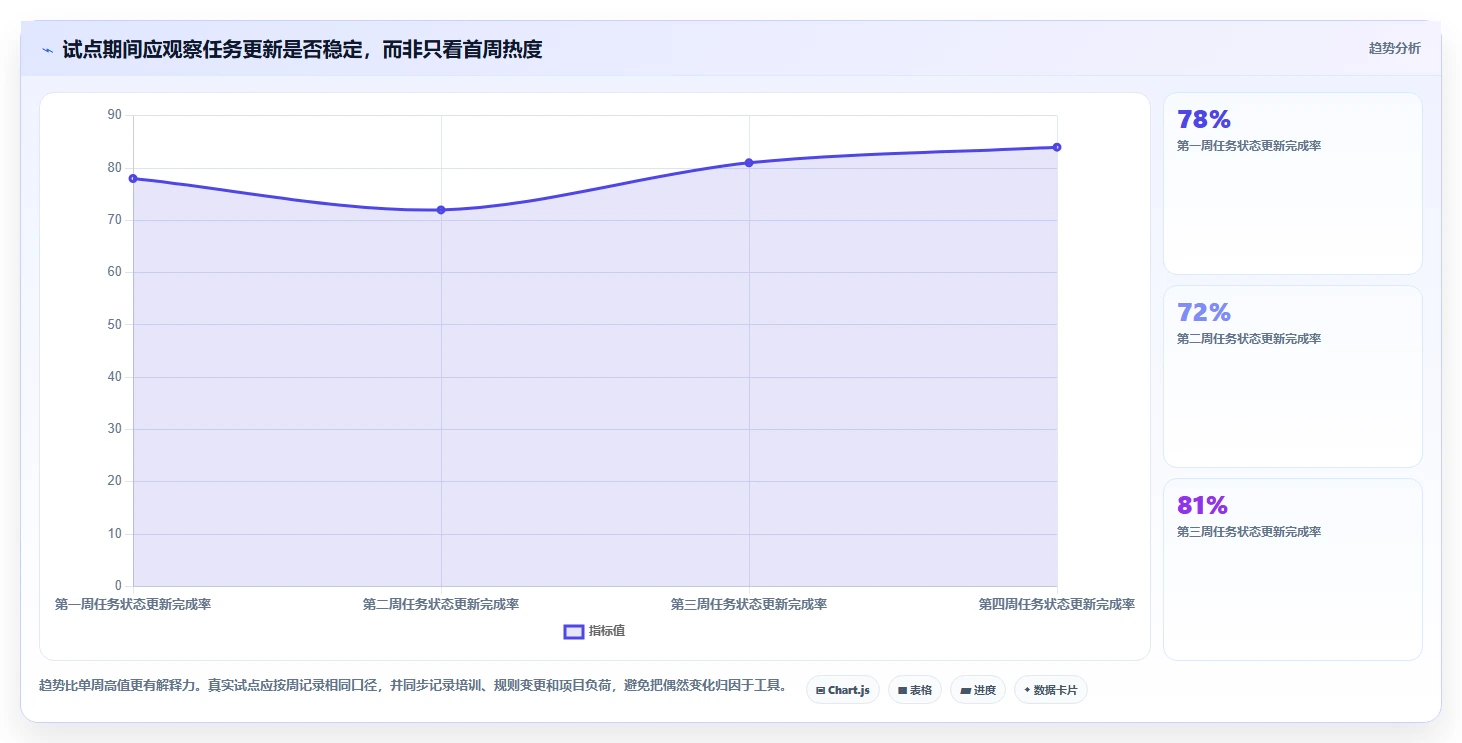This screenshot has width=1462, height=743.
Task: Click x-axis label 第三周任务状态更新完成率
Action: (x=749, y=604)
